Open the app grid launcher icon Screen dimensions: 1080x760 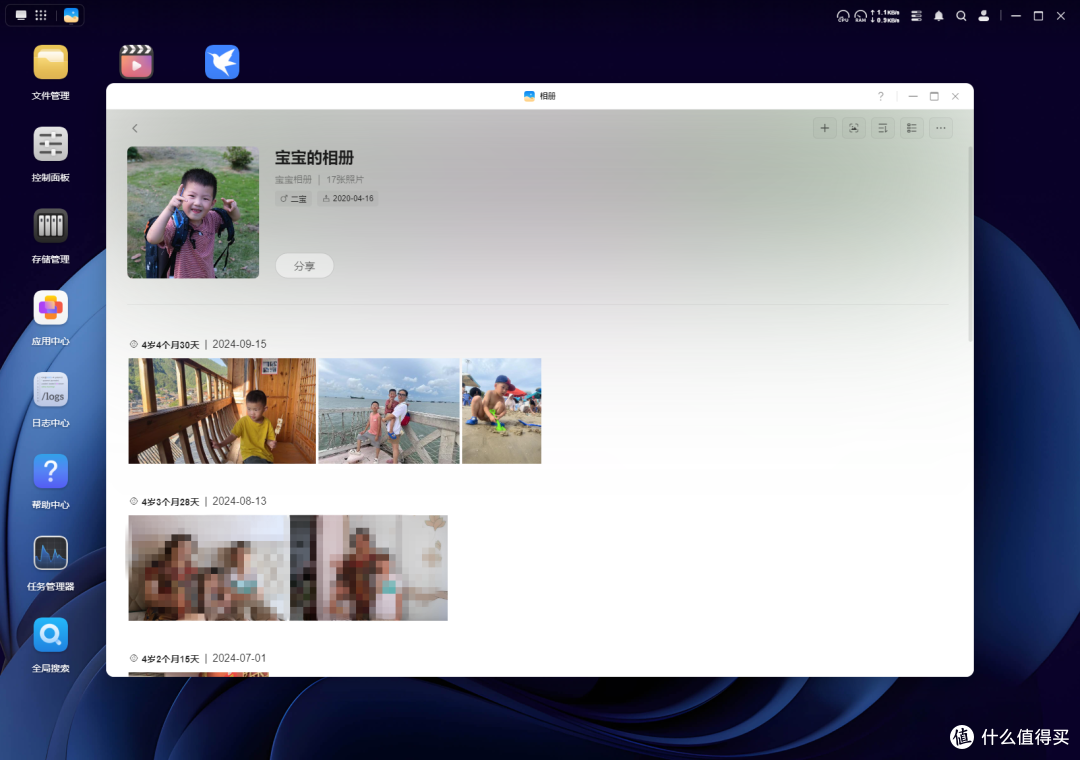tap(41, 15)
